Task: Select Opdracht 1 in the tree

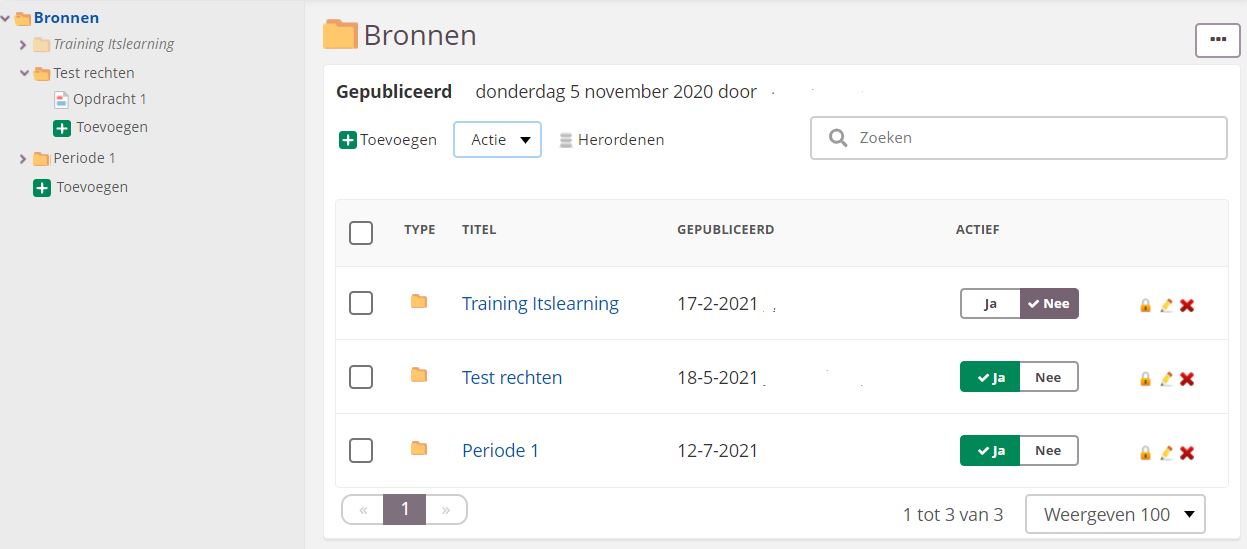Action: [x=110, y=99]
